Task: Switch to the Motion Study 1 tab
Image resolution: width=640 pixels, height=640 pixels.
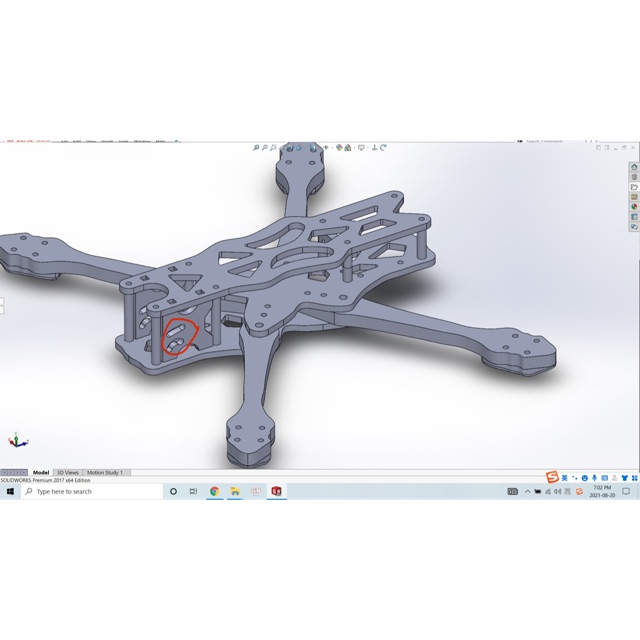Action: tap(104, 472)
